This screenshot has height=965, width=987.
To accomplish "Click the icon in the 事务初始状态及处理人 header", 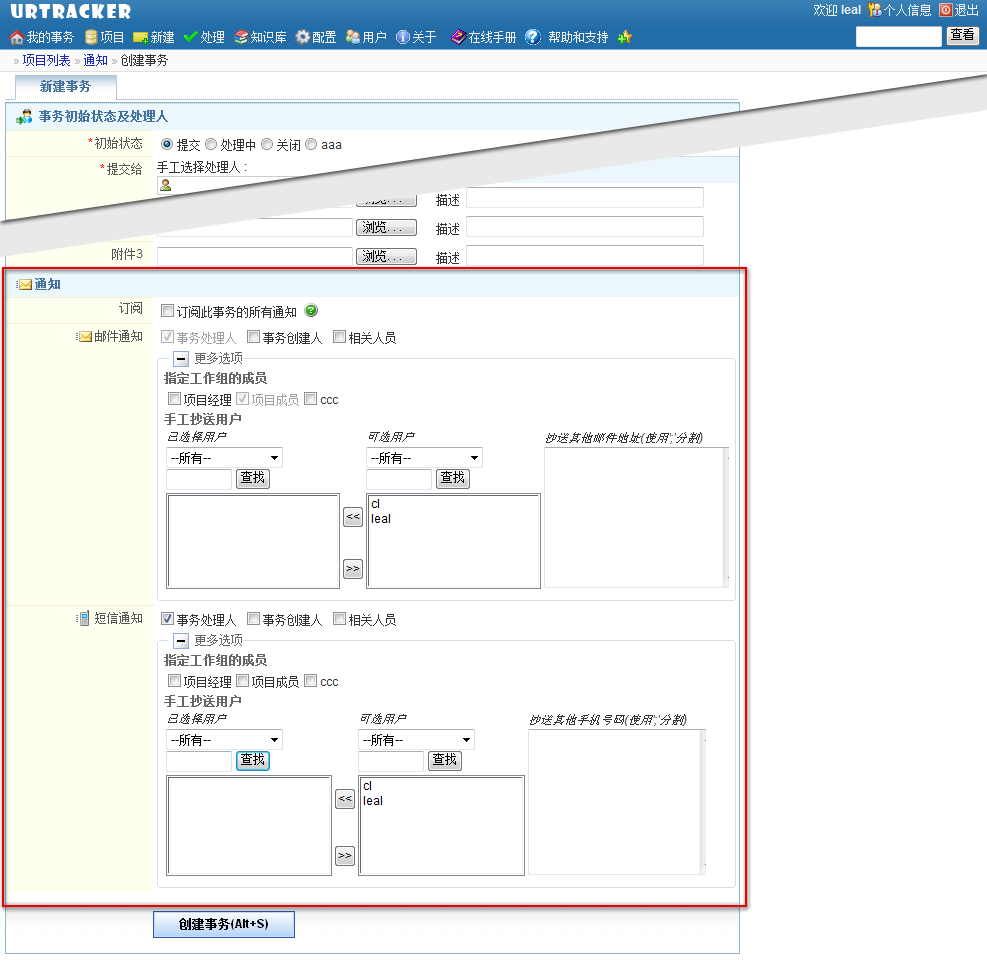I will coord(25,116).
